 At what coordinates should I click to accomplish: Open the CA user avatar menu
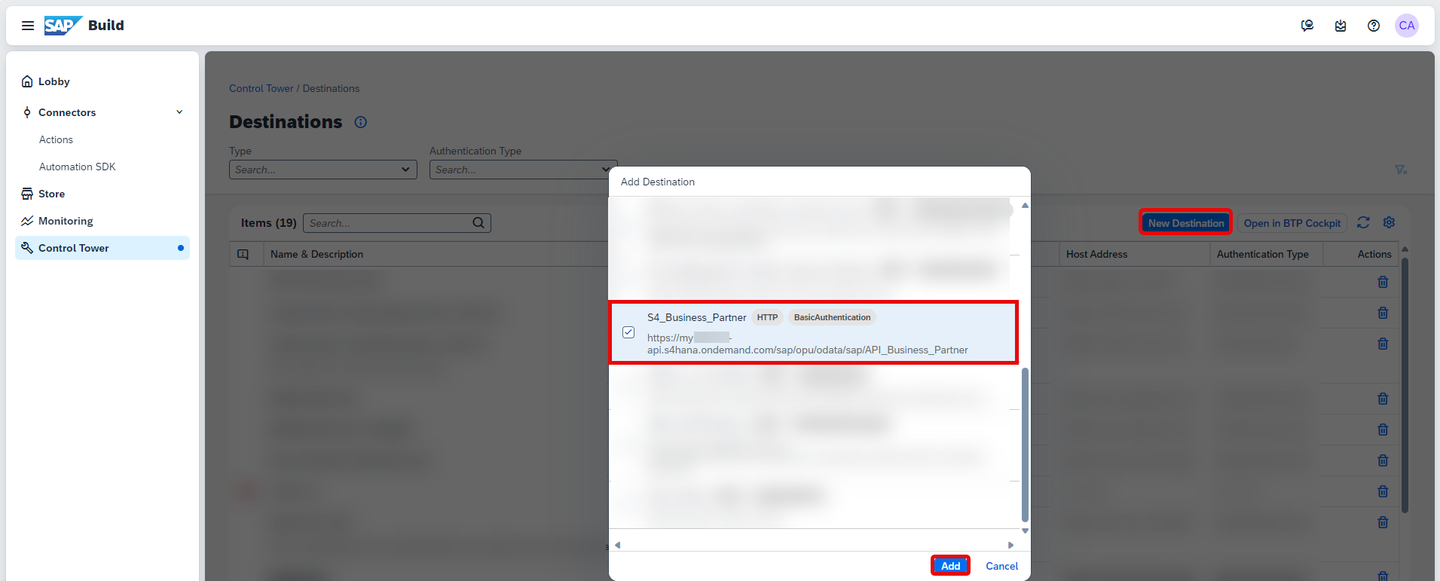click(x=1407, y=25)
